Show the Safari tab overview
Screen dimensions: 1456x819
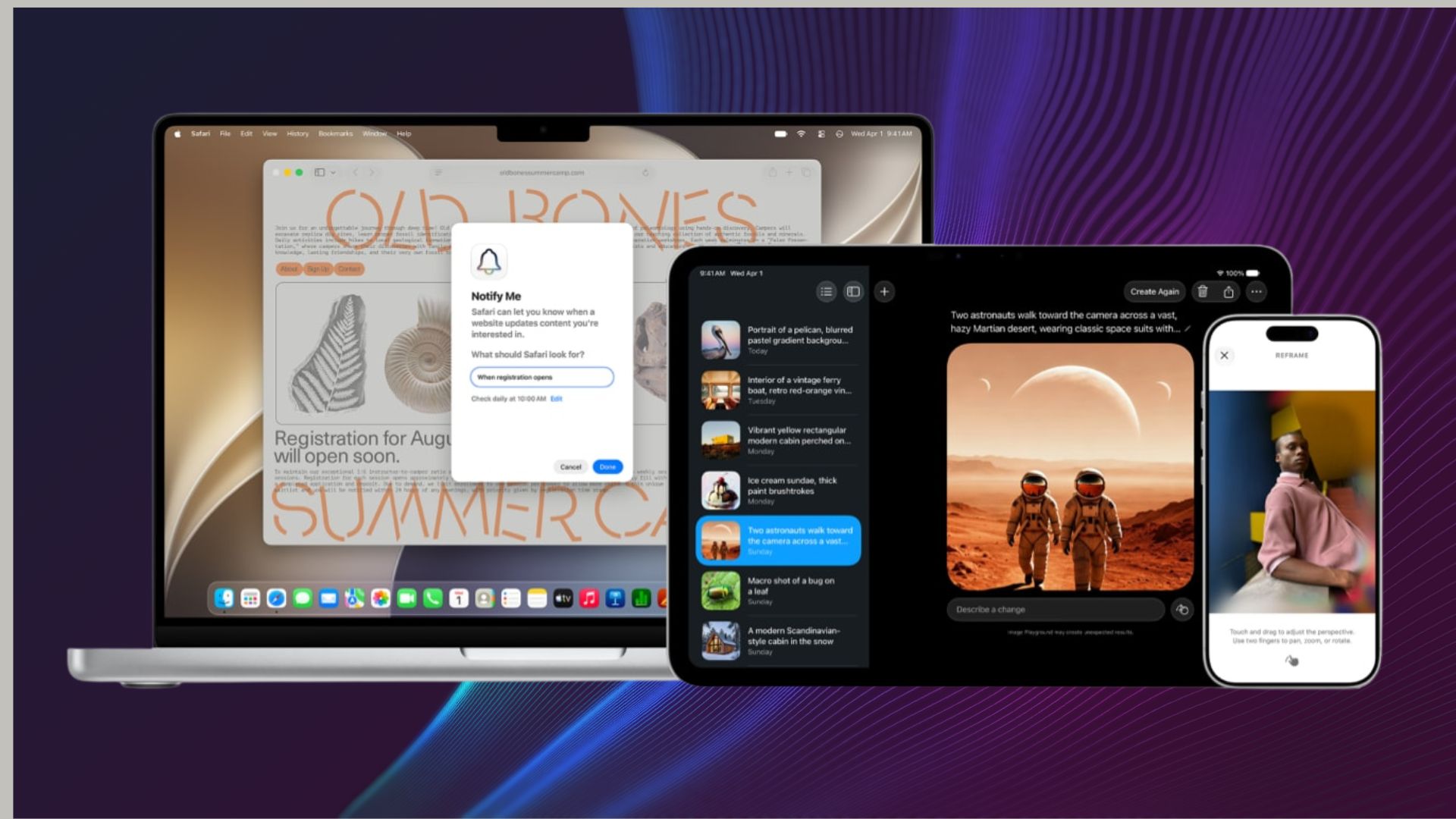(x=806, y=172)
